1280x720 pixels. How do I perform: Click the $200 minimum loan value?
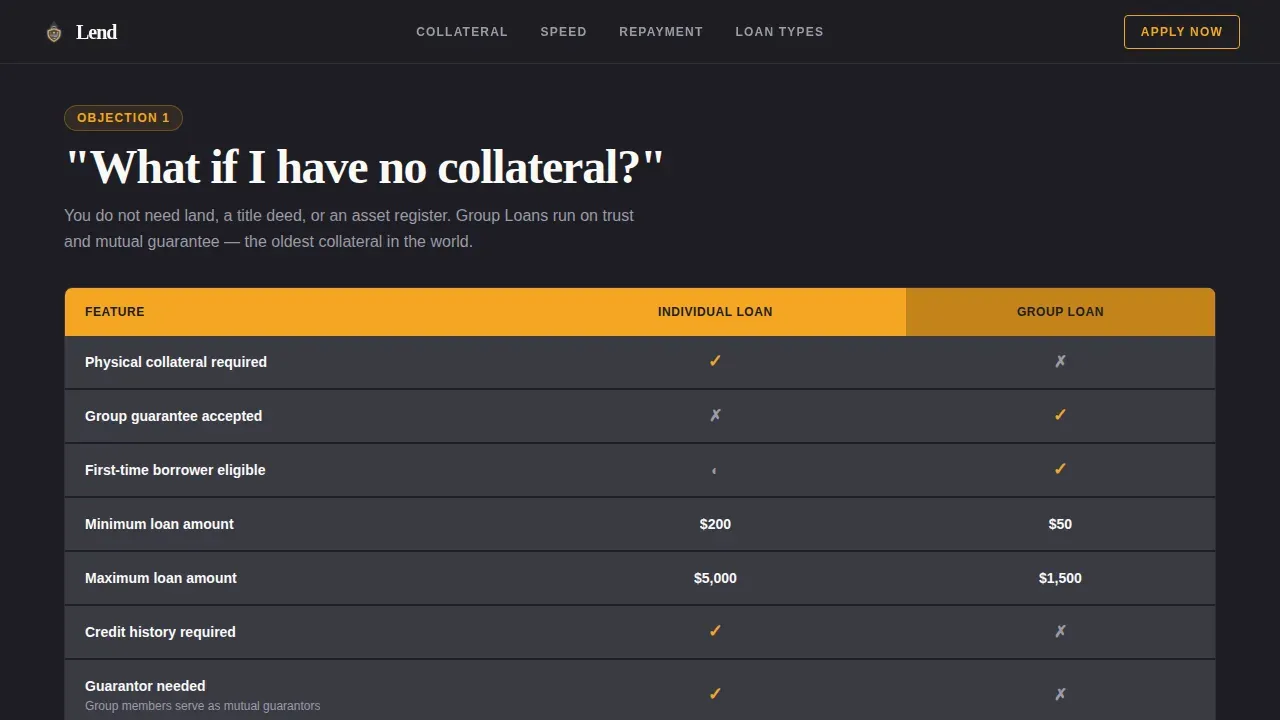pos(715,524)
